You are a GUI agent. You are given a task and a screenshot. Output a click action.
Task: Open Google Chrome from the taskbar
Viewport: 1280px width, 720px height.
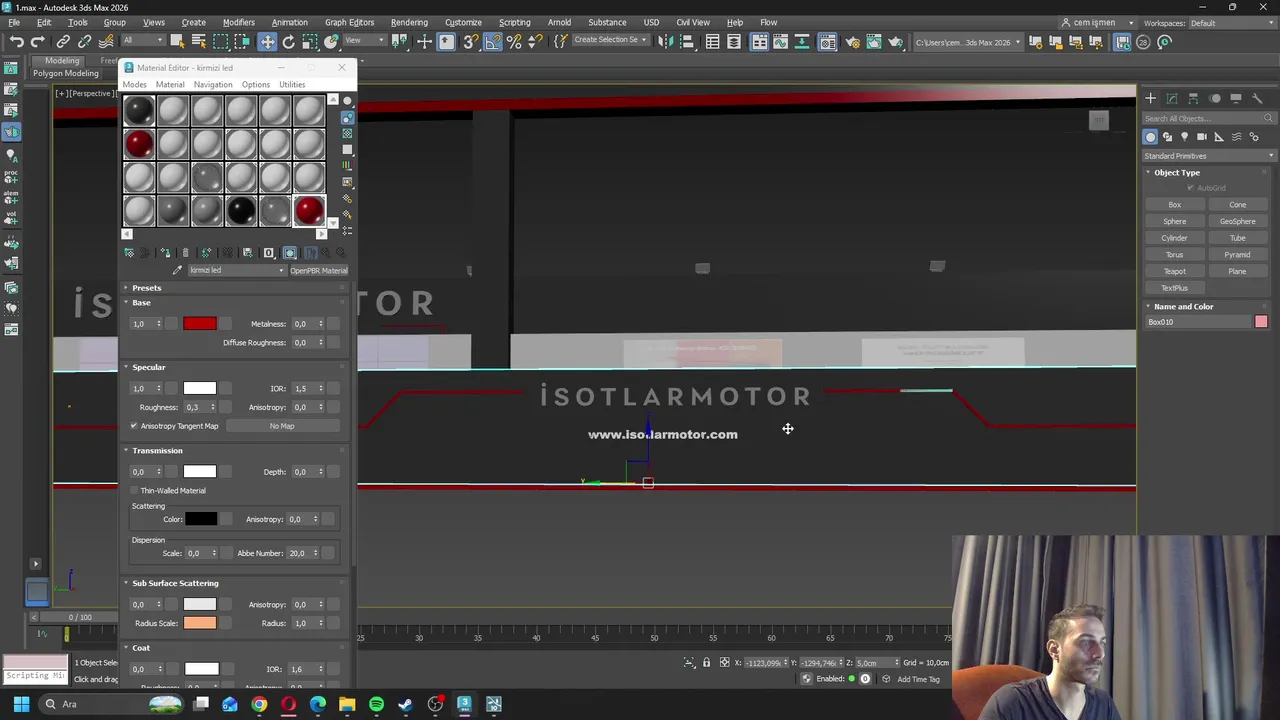point(259,704)
